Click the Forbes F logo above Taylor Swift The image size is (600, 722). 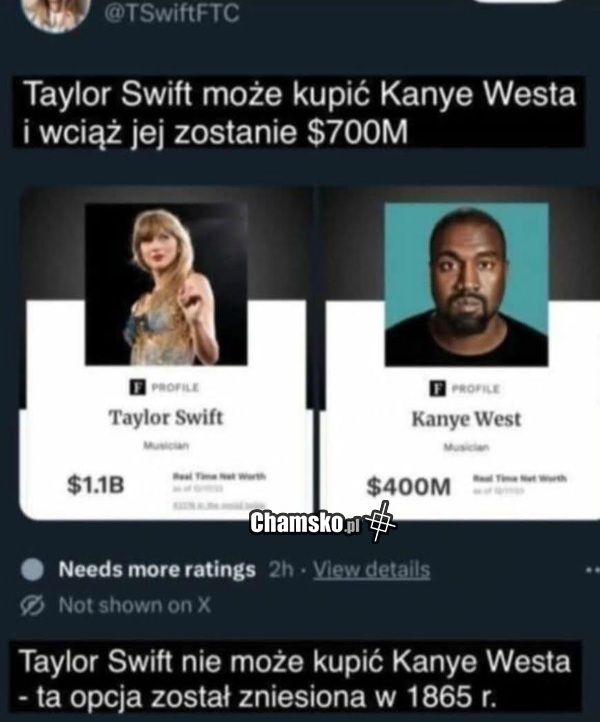tap(137, 387)
